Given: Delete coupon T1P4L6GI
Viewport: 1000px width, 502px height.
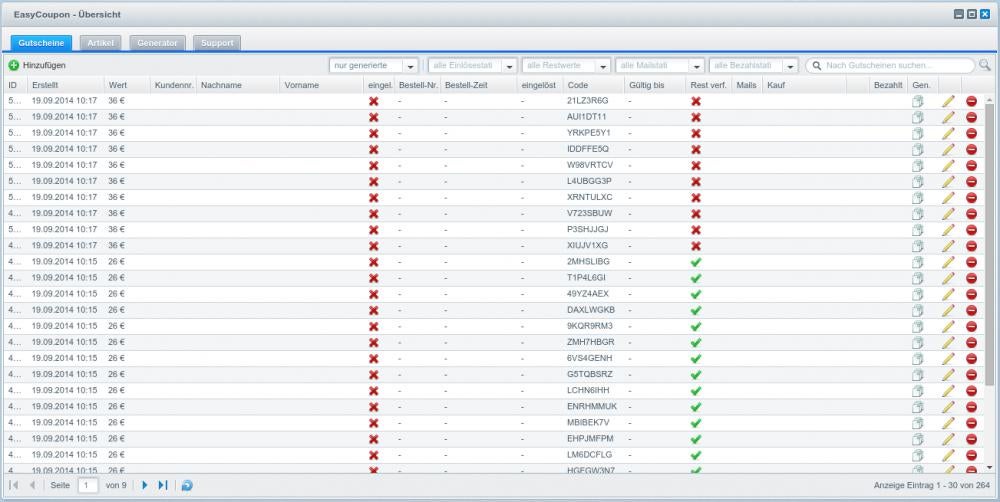Looking at the screenshot, I should point(971,278).
